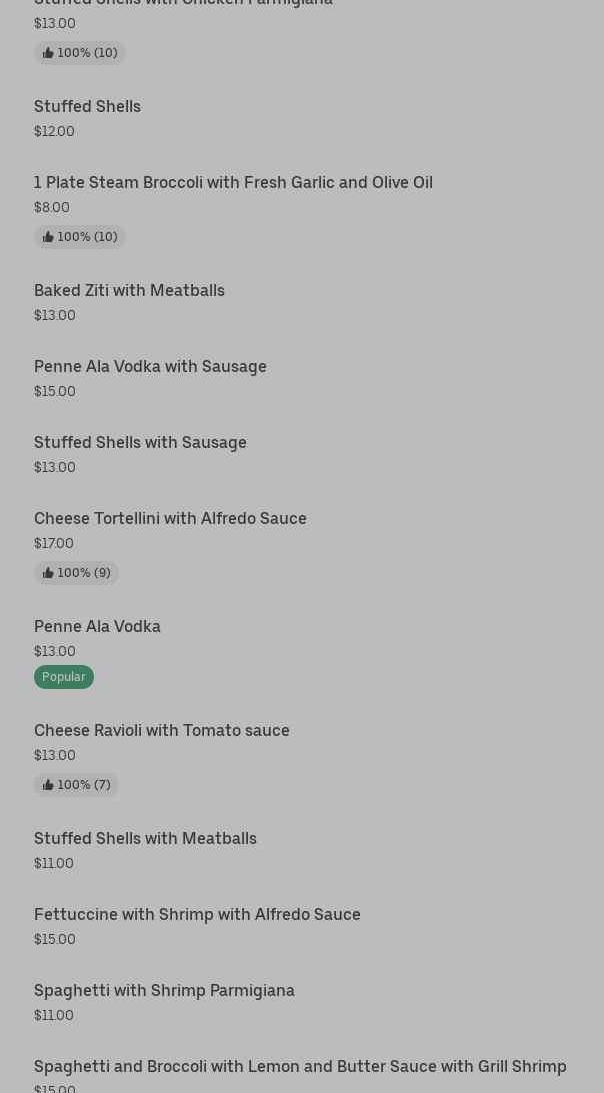Image resolution: width=604 pixels, height=1093 pixels.
Task: Open Penne Ala Vodka with Sausage
Action: (x=150, y=366)
